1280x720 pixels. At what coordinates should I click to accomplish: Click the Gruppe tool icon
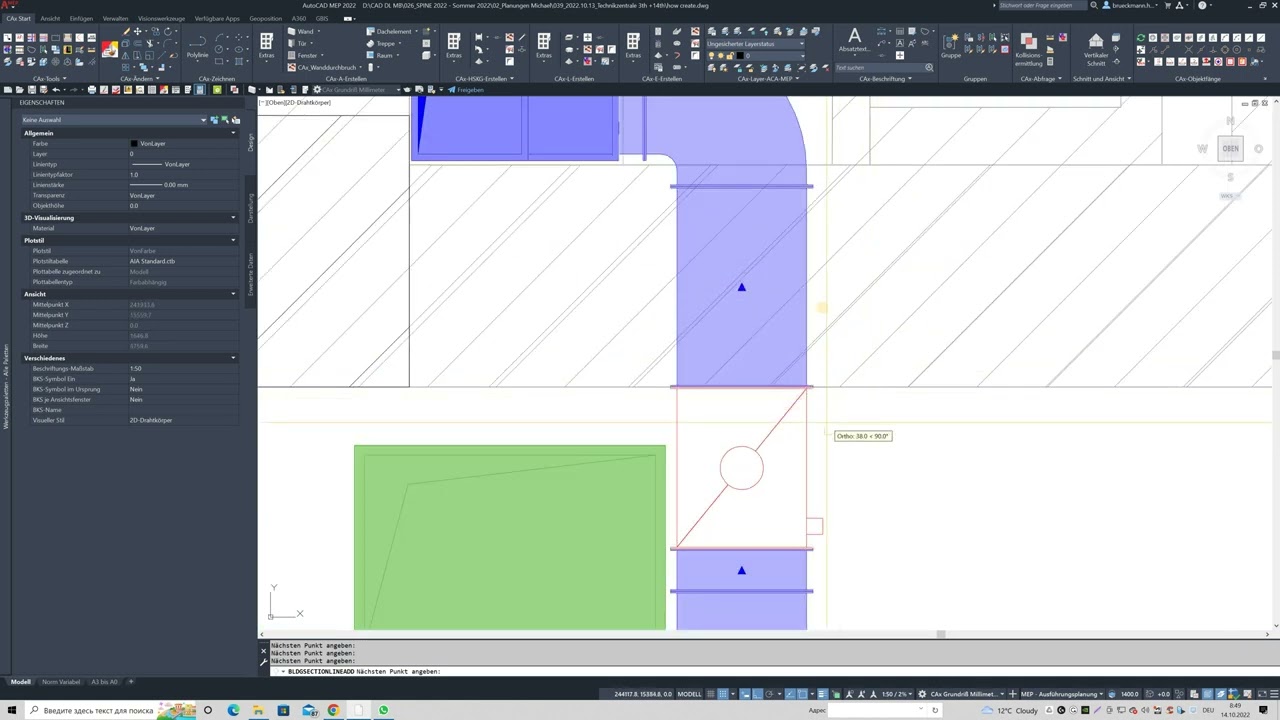pos(951,45)
